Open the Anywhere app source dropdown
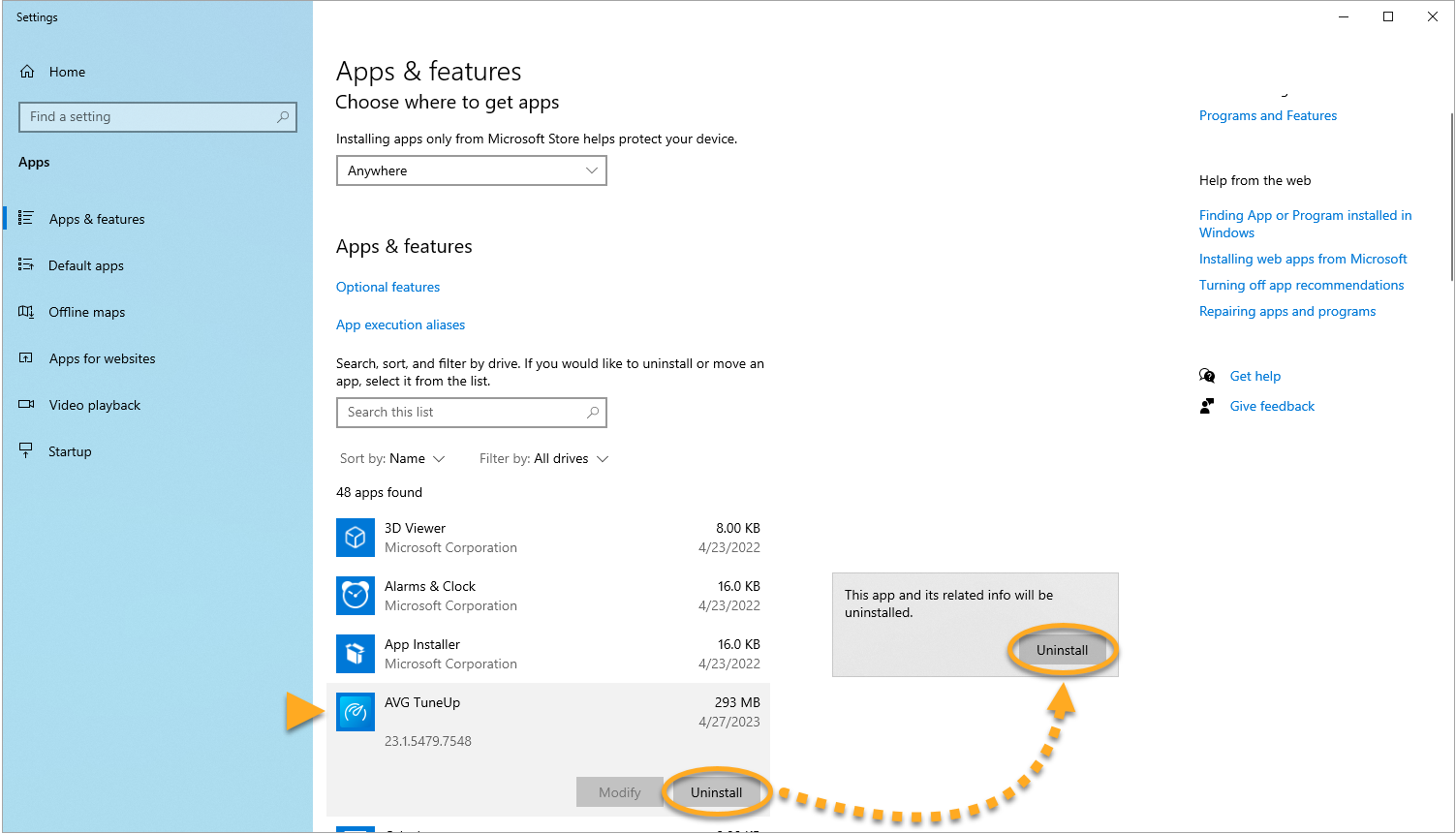Viewport: 1456px width, 834px height. (471, 171)
